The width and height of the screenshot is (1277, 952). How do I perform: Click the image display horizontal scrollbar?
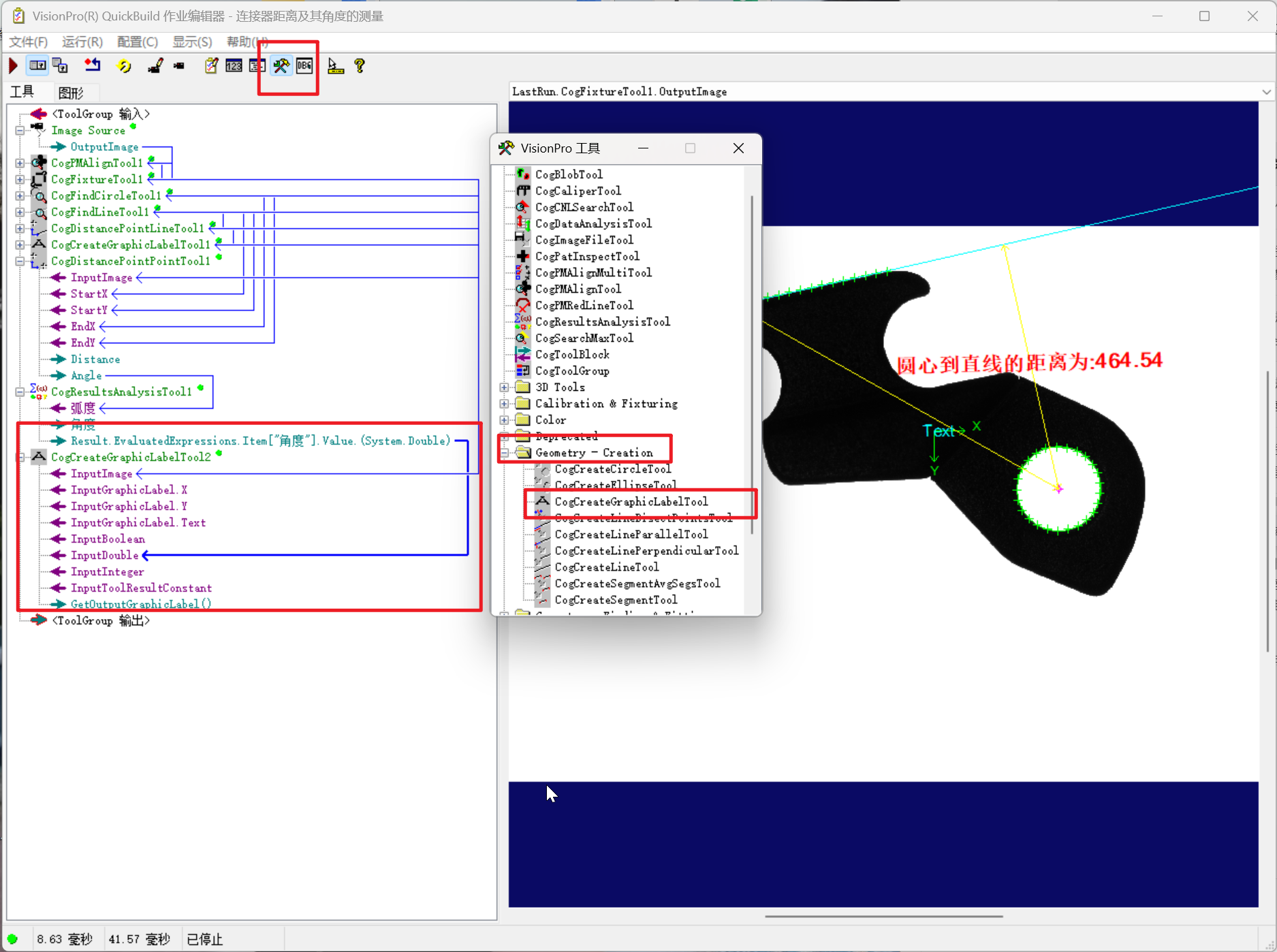(x=883, y=917)
